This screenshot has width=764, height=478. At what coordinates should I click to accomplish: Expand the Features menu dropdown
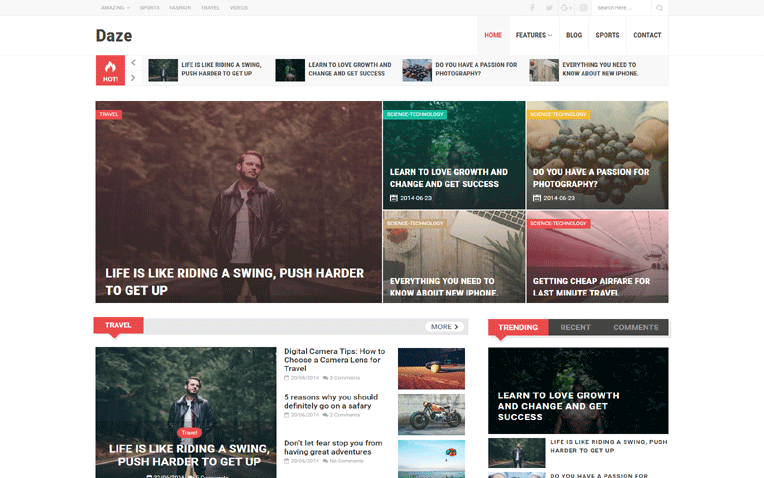tap(533, 35)
